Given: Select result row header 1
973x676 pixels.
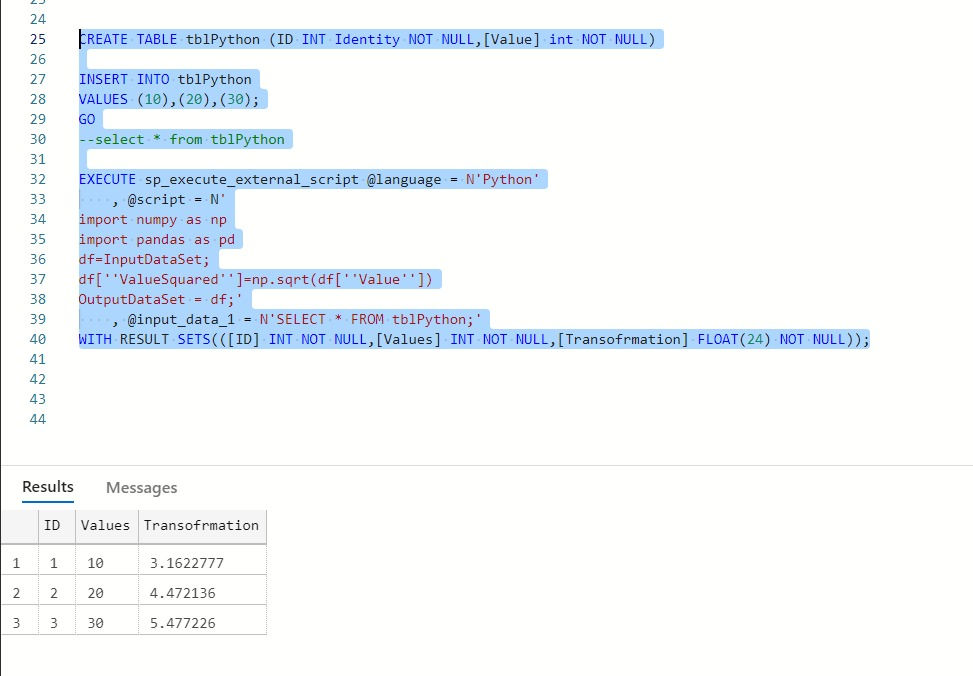Looking at the screenshot, I should tap(17, 563).
